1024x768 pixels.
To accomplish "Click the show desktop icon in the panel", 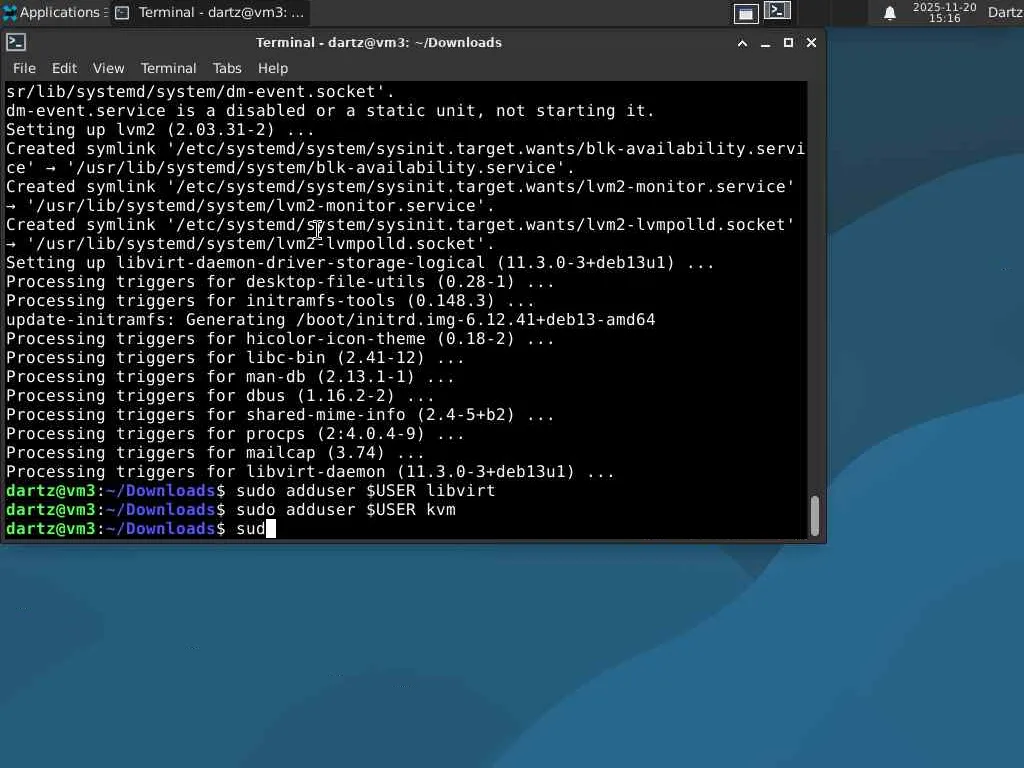I will pos(746,13).
